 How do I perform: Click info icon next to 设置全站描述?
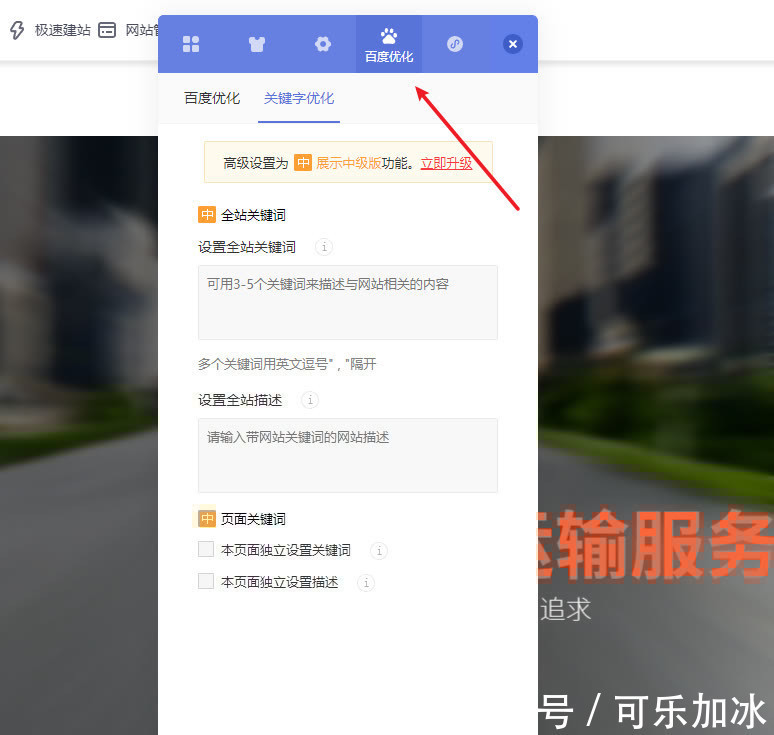(310, 400)
